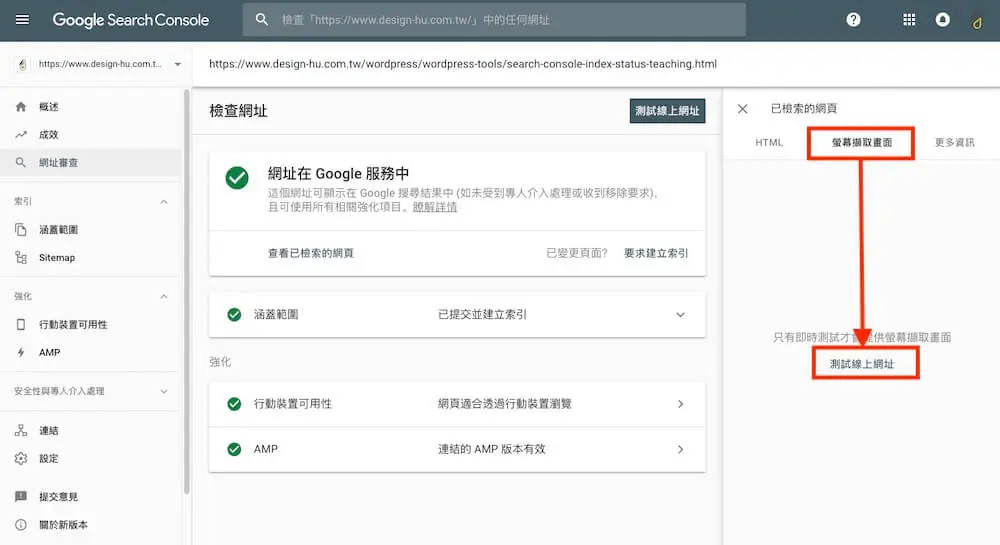Click the green check in the AMP result row
The height and width of the screenshot is (545, 1000).
pyautogui.click(x=234, y=449)
